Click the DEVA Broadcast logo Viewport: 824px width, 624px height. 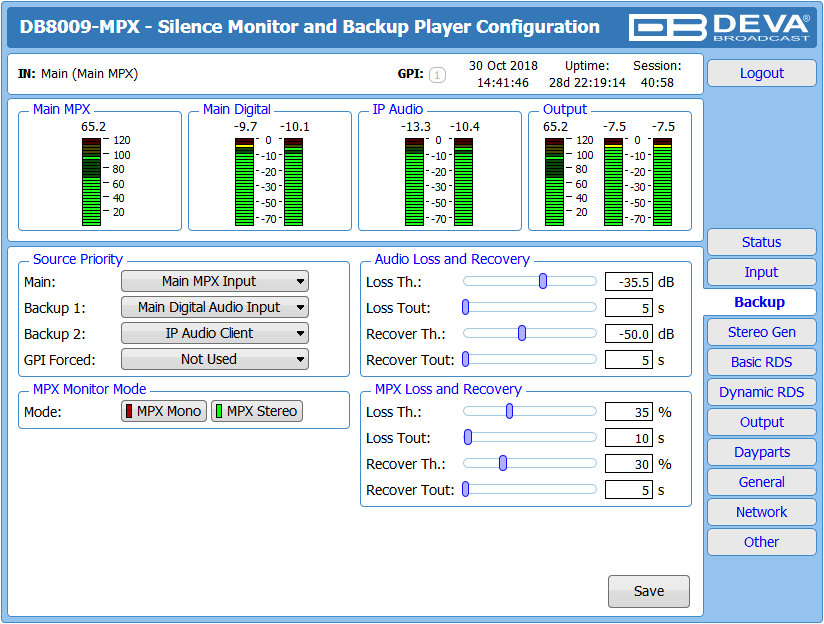[719, 27]
